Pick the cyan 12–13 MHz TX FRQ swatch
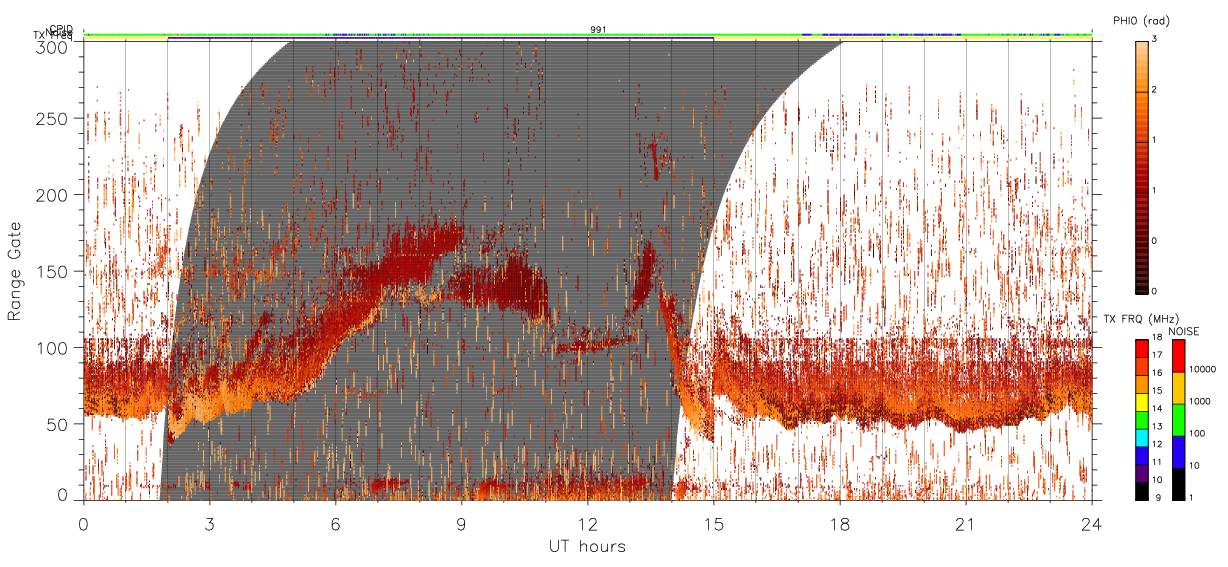The height and width of the screenshot is (567, 1228). pos(1141,438)
